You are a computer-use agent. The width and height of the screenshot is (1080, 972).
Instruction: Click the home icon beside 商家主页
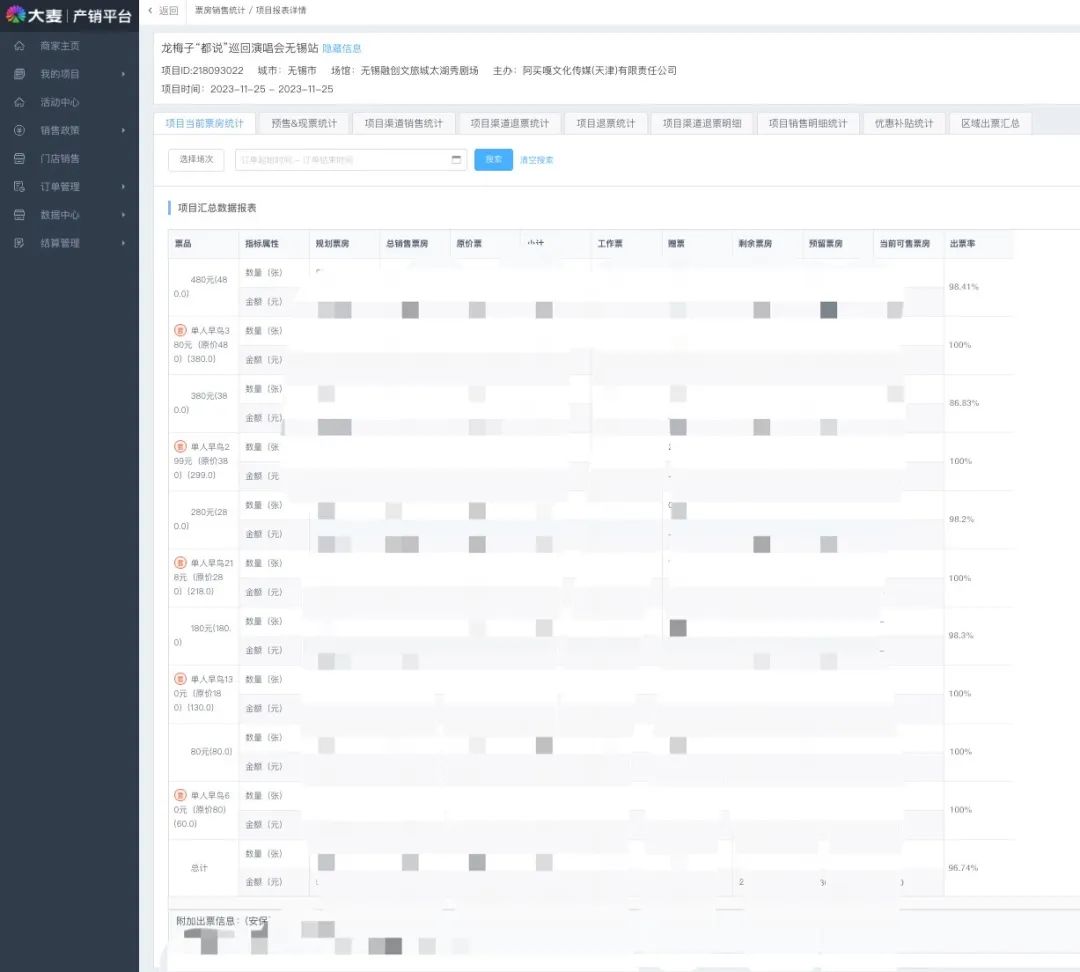[x=19, y=46]
